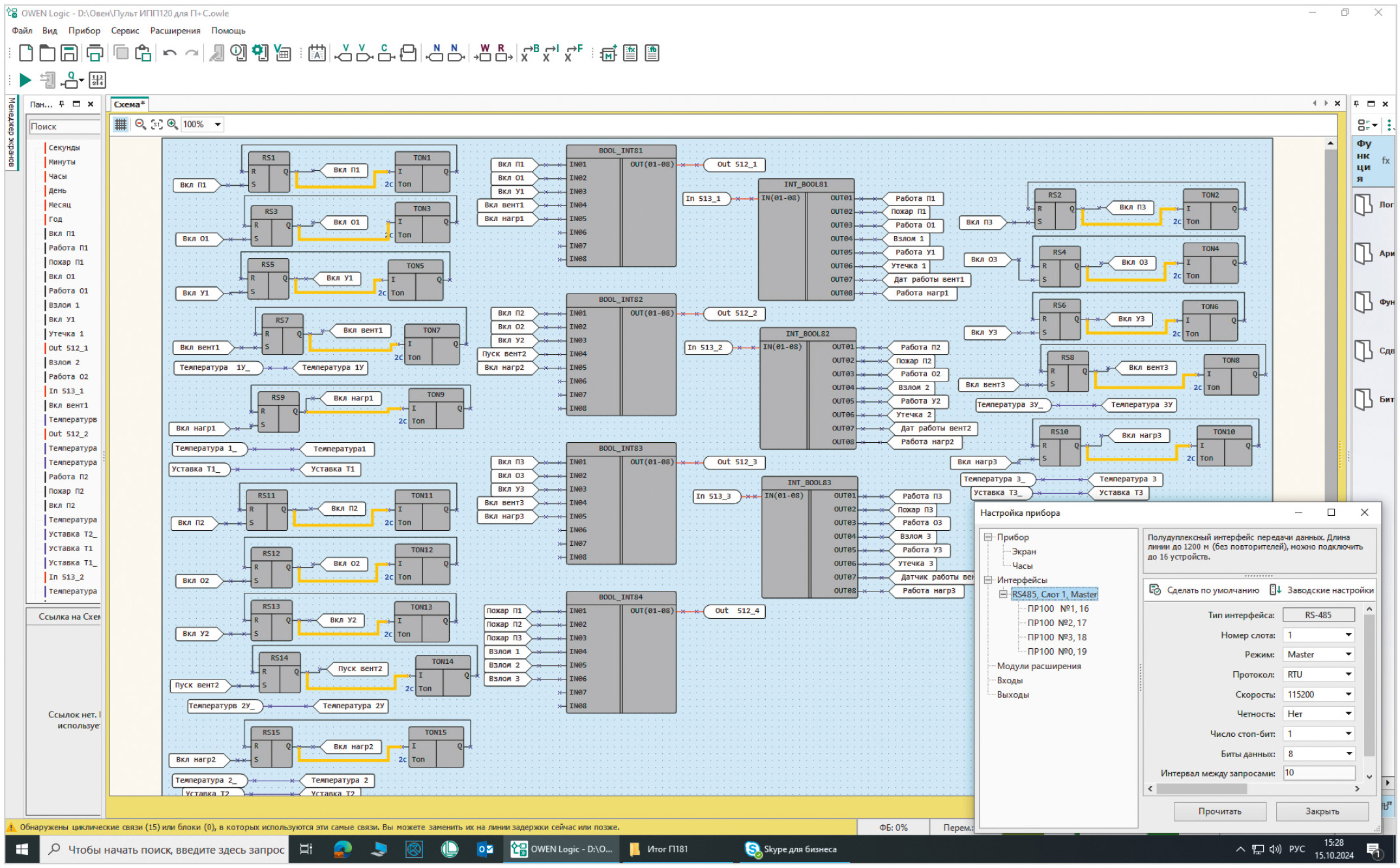
Task: Click the variables table icon
Action: tap(282, 53)
